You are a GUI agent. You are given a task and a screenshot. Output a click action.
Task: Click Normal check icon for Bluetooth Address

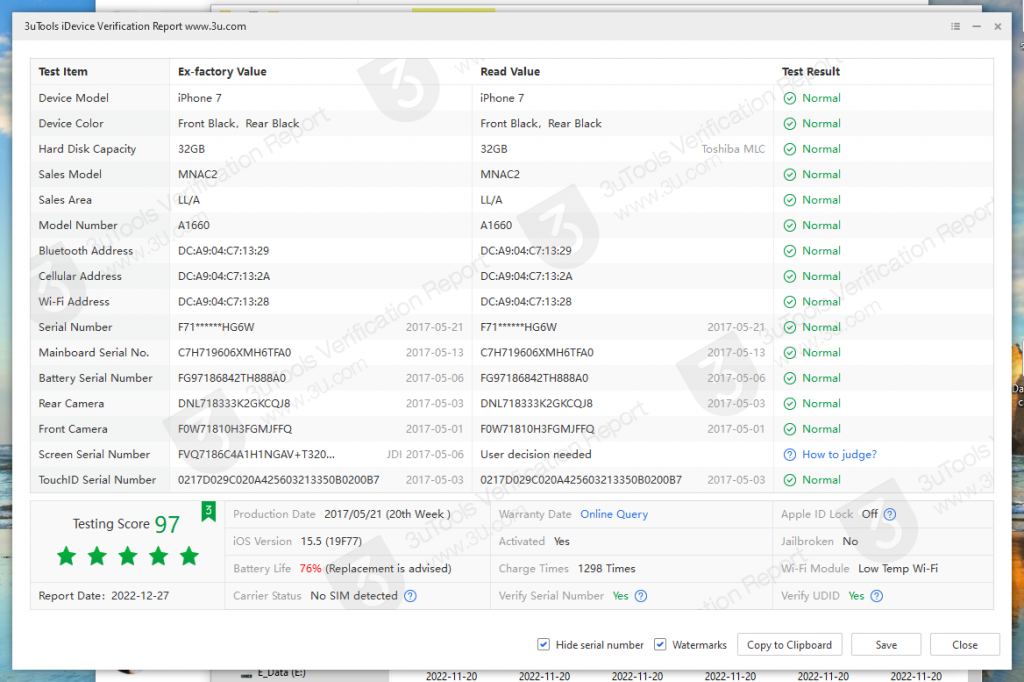(790, 251)
